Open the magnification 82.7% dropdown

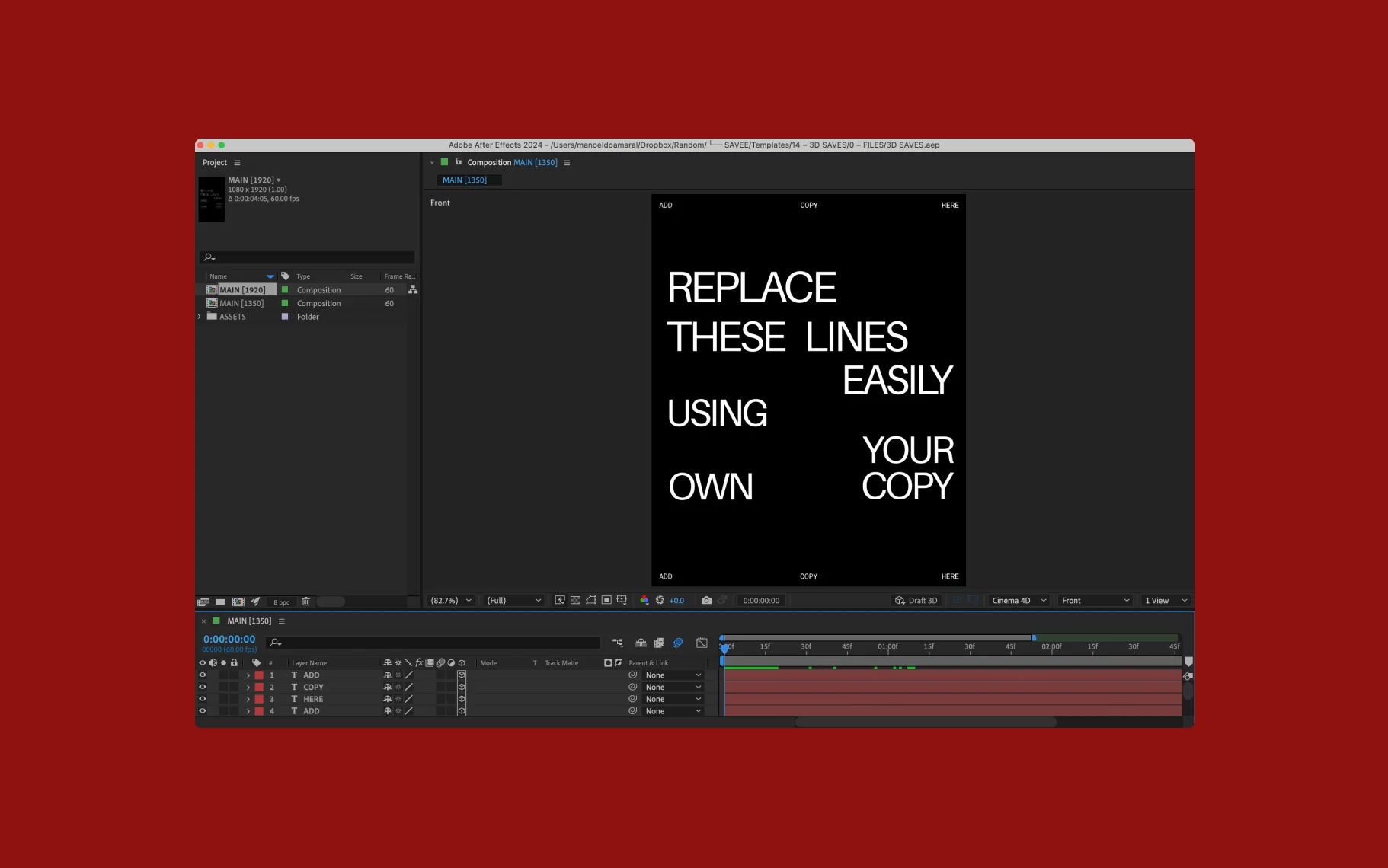pyautogui.click(x=451, y=601)
